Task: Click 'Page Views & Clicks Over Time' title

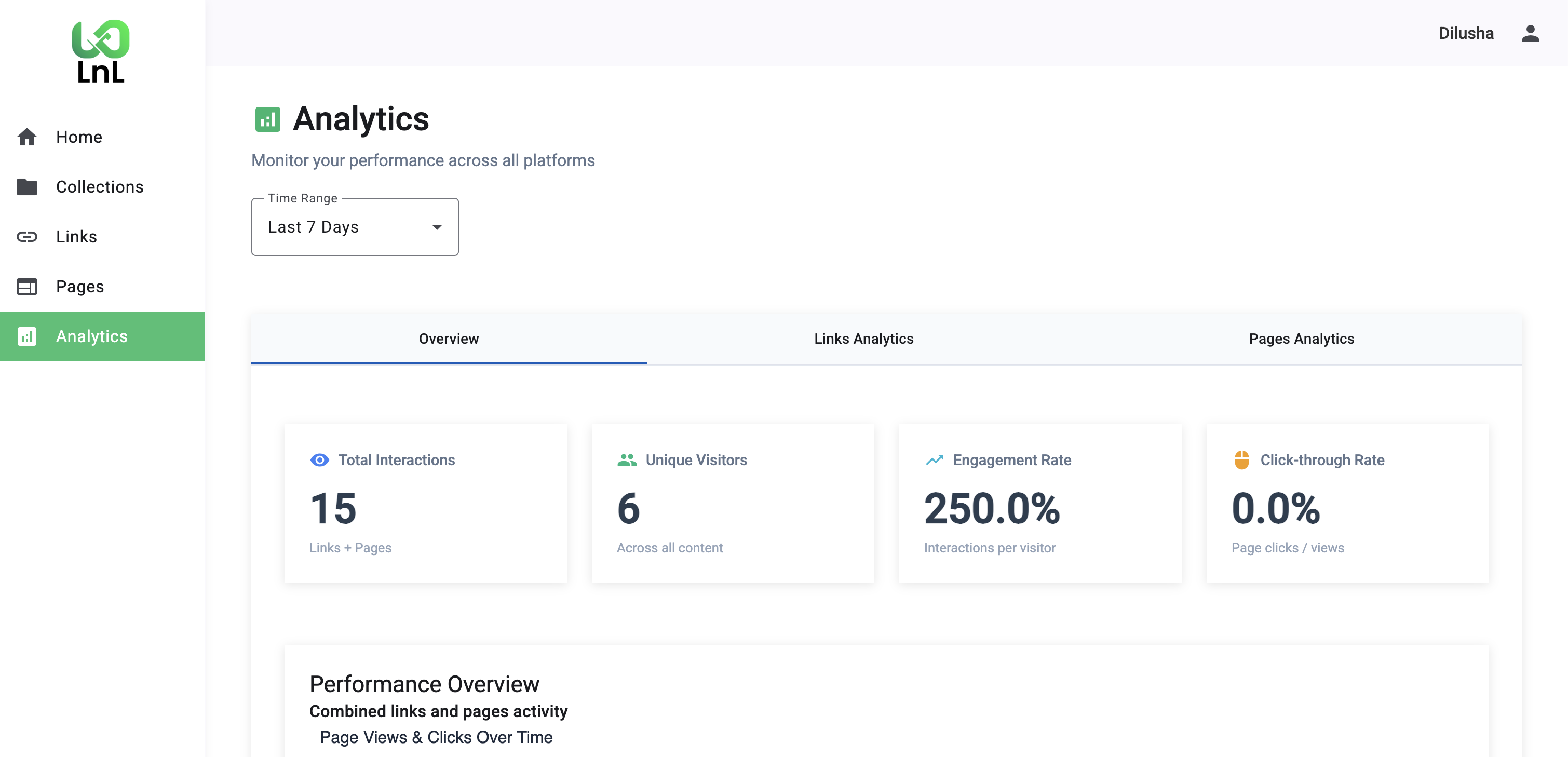Action: [x=436, y=737]
